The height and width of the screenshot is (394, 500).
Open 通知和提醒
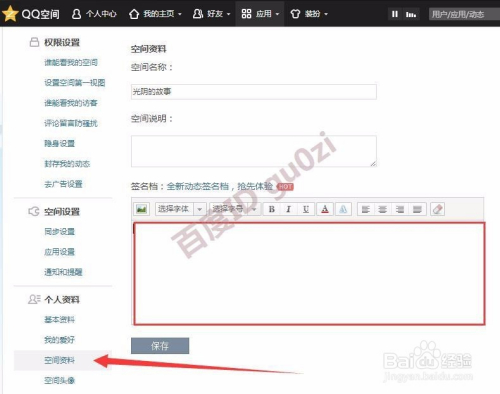63,272
